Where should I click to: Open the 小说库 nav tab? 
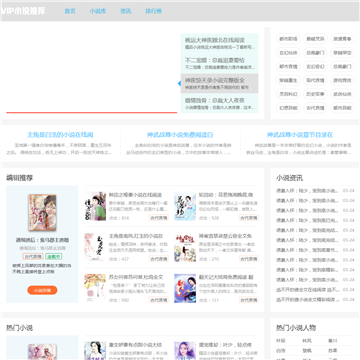[x=98, y=11]
